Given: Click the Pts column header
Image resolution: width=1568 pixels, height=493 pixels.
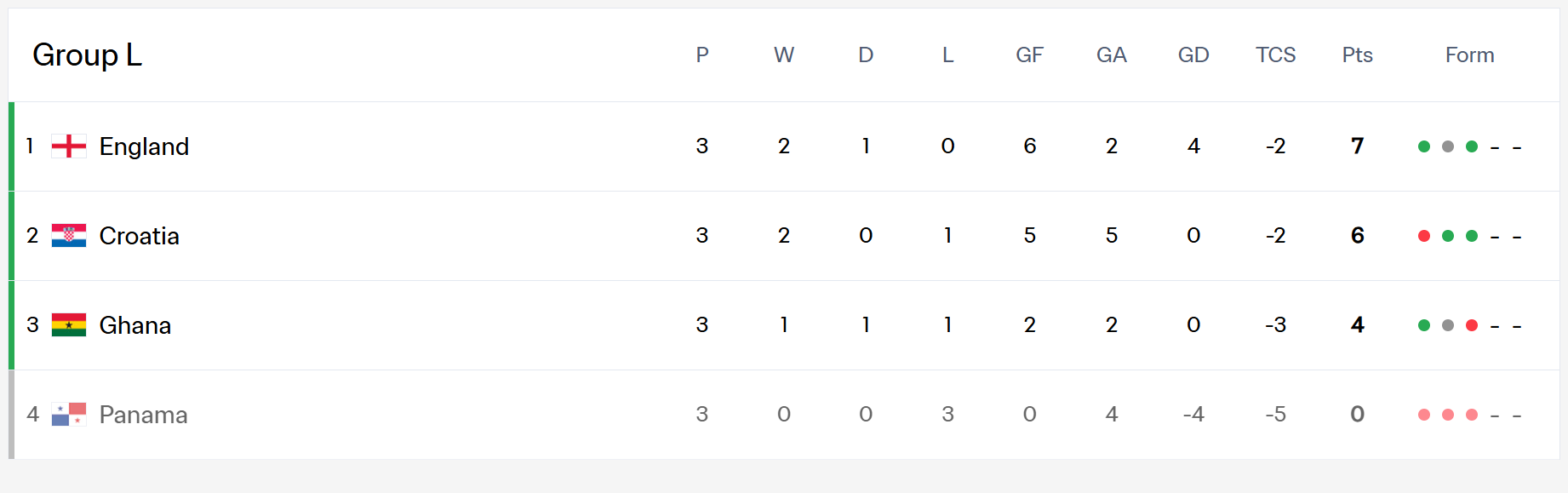Looking at the screenshot, I should click(1358, 55).
